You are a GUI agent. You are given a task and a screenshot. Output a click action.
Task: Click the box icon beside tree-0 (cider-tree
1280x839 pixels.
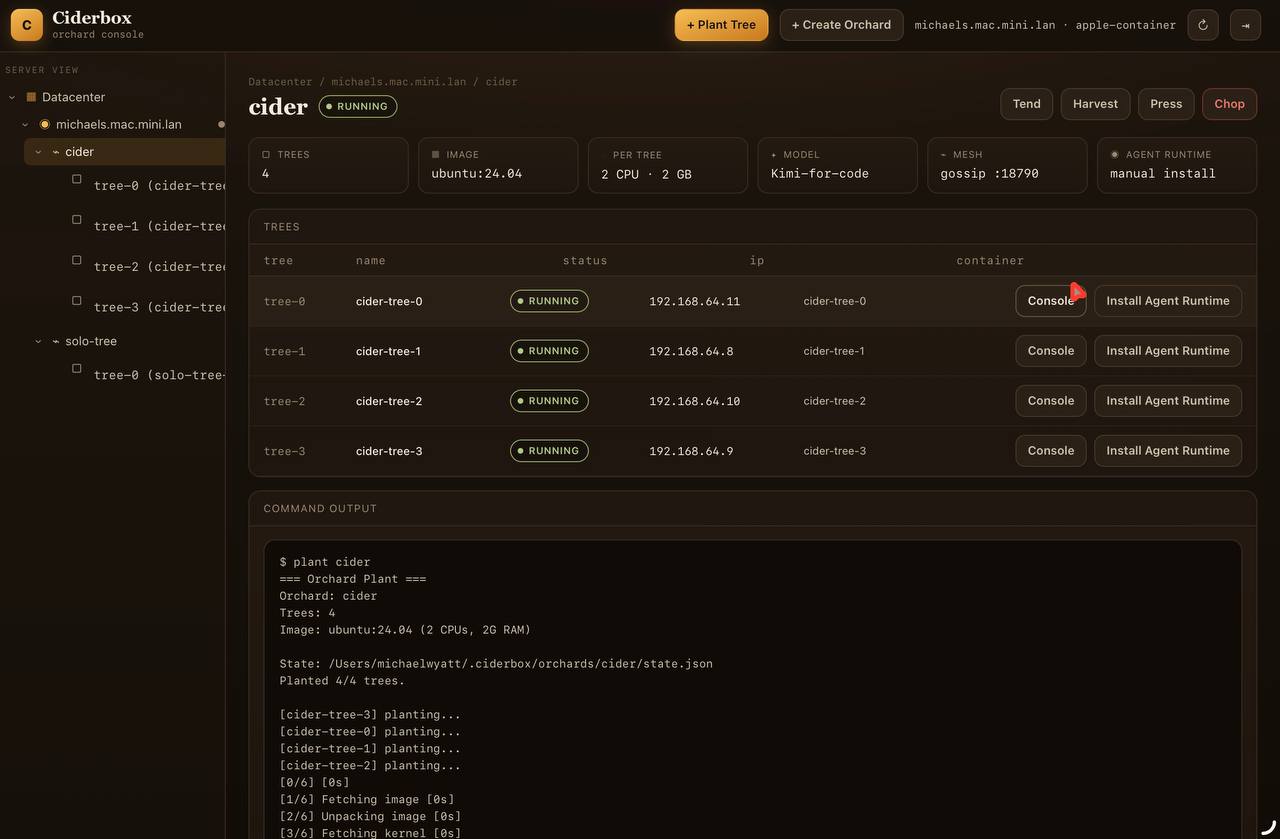pos(77,179)
